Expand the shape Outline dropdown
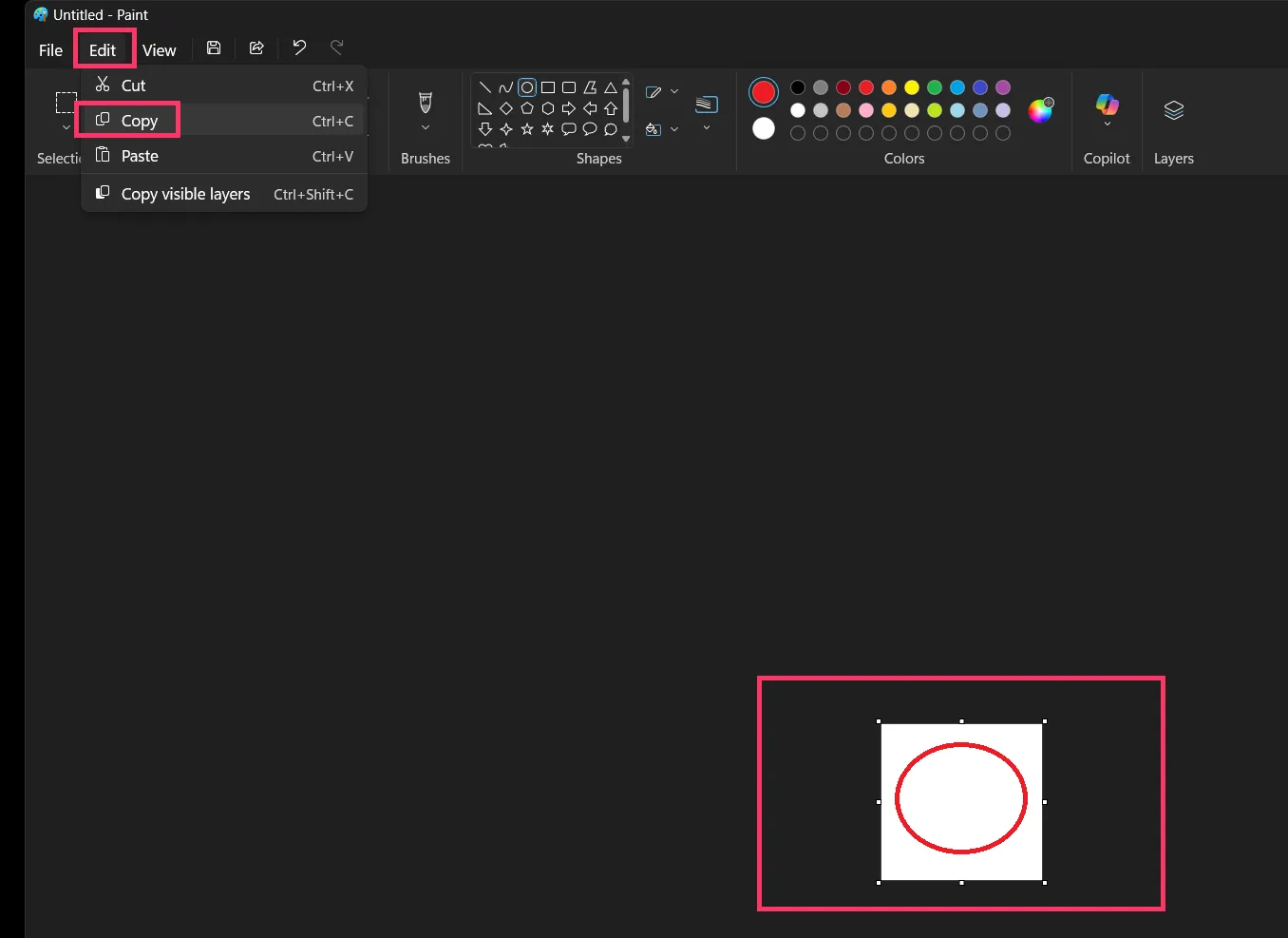 coord(674,92)
